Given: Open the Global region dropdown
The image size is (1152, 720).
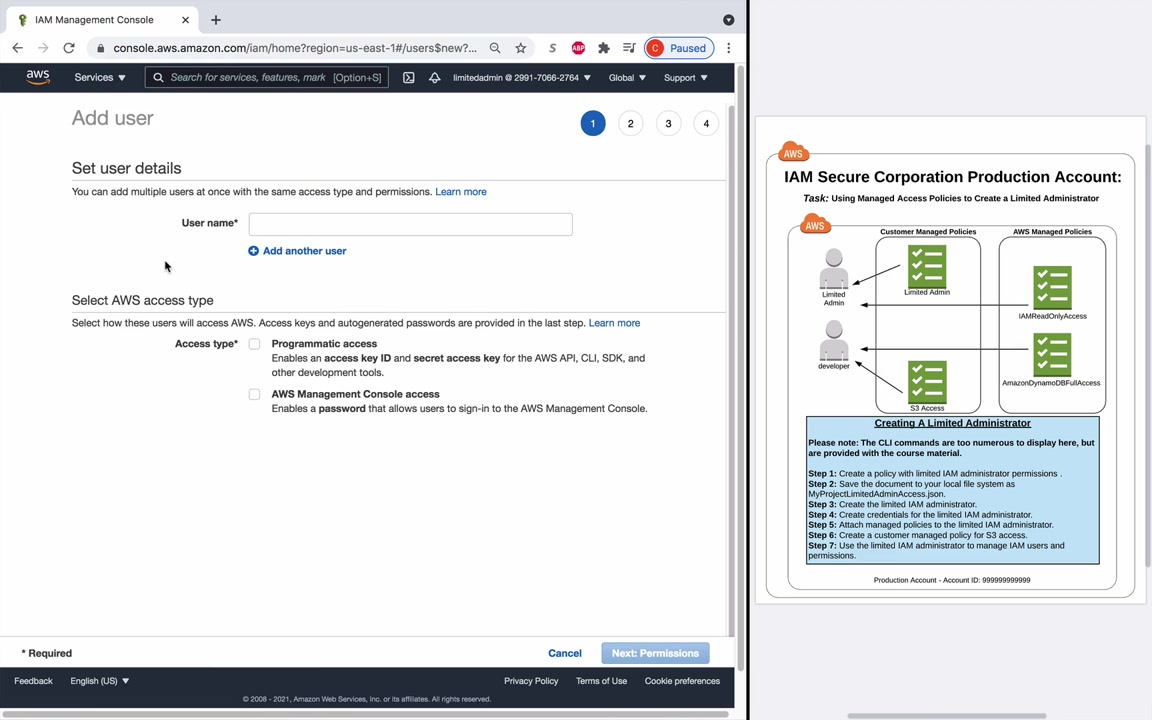Looking at the screenshot, I should click(x=627, y=77).
